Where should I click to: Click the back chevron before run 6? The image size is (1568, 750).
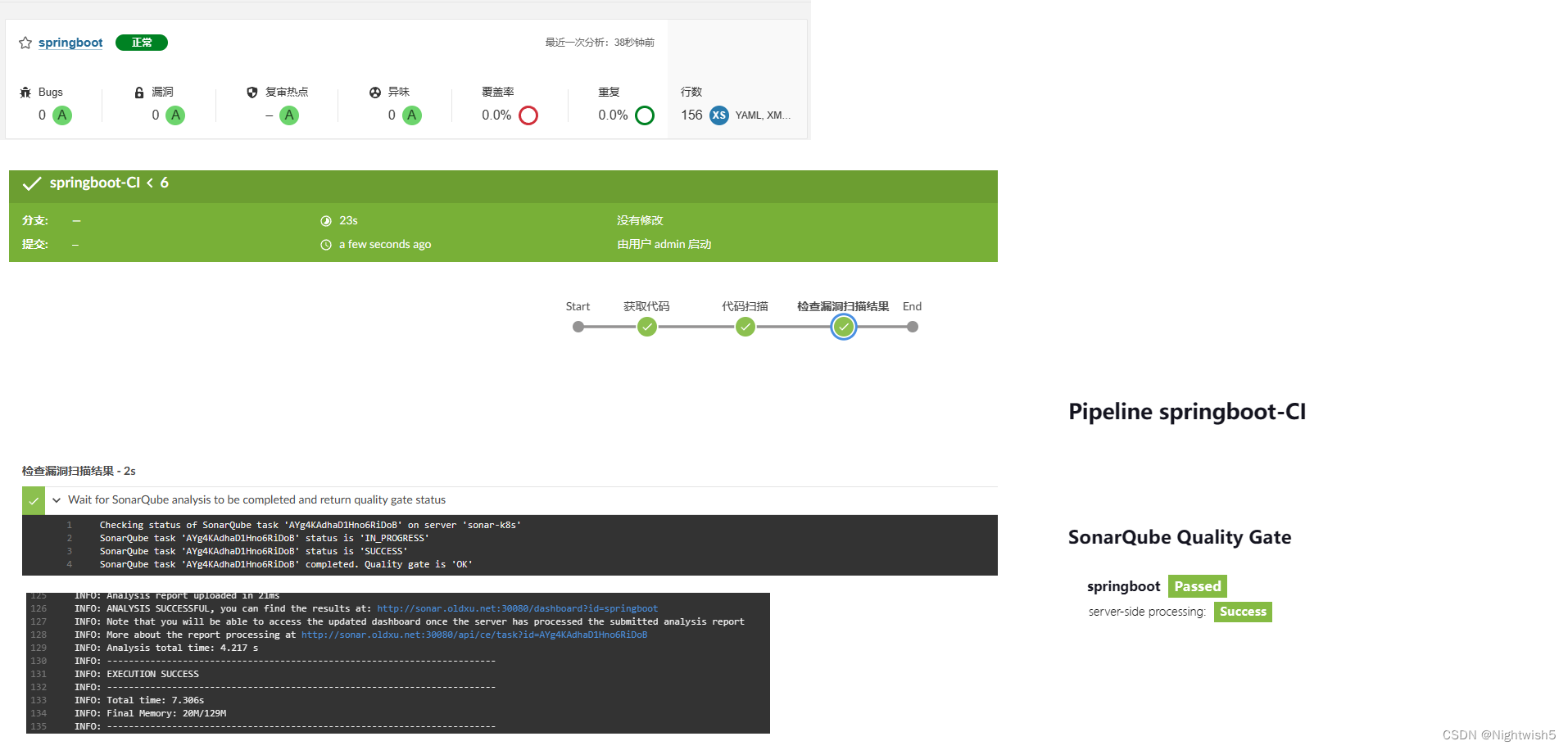point(150,183)
